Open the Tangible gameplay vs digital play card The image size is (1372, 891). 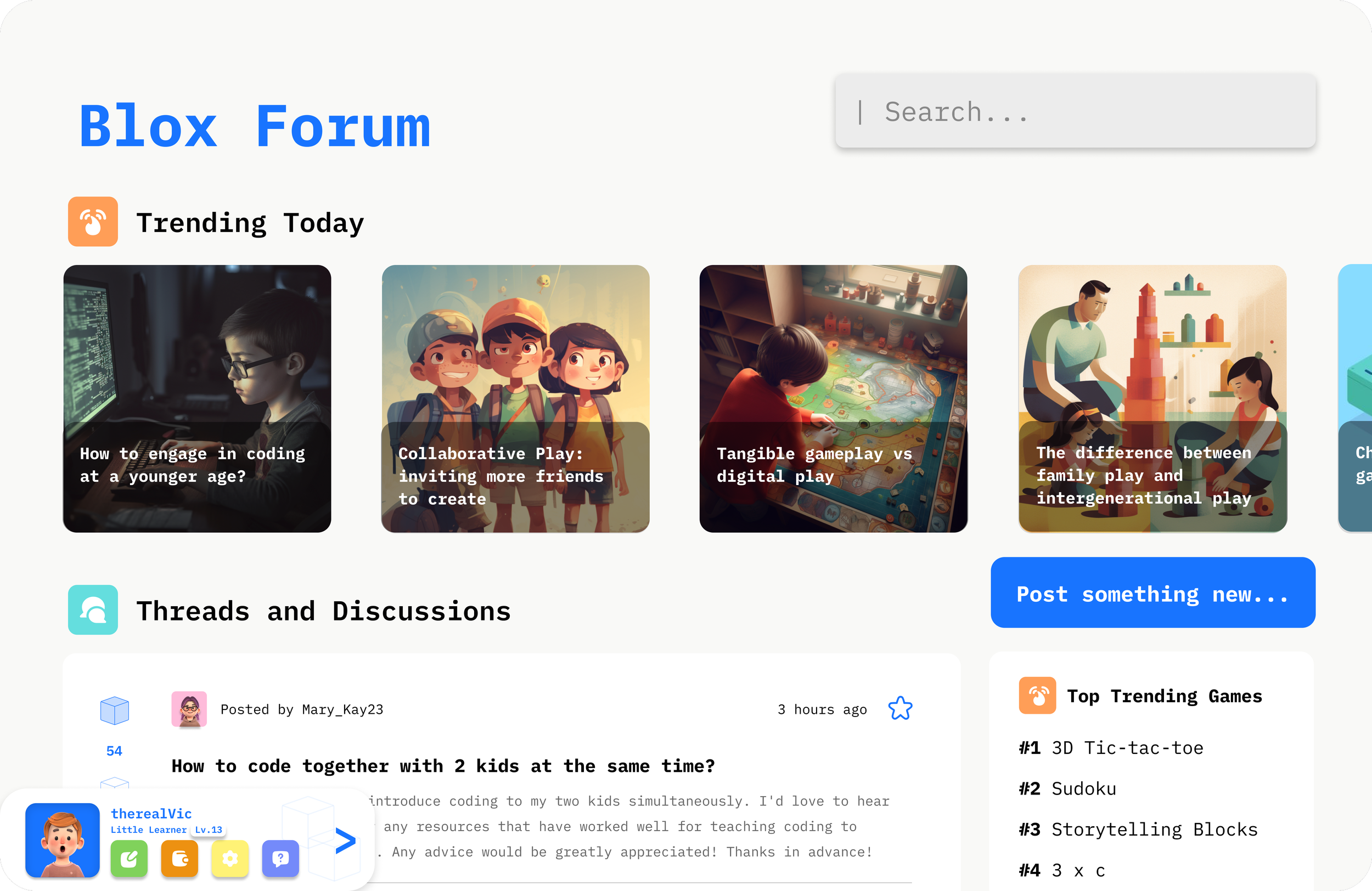pos(833,398)
